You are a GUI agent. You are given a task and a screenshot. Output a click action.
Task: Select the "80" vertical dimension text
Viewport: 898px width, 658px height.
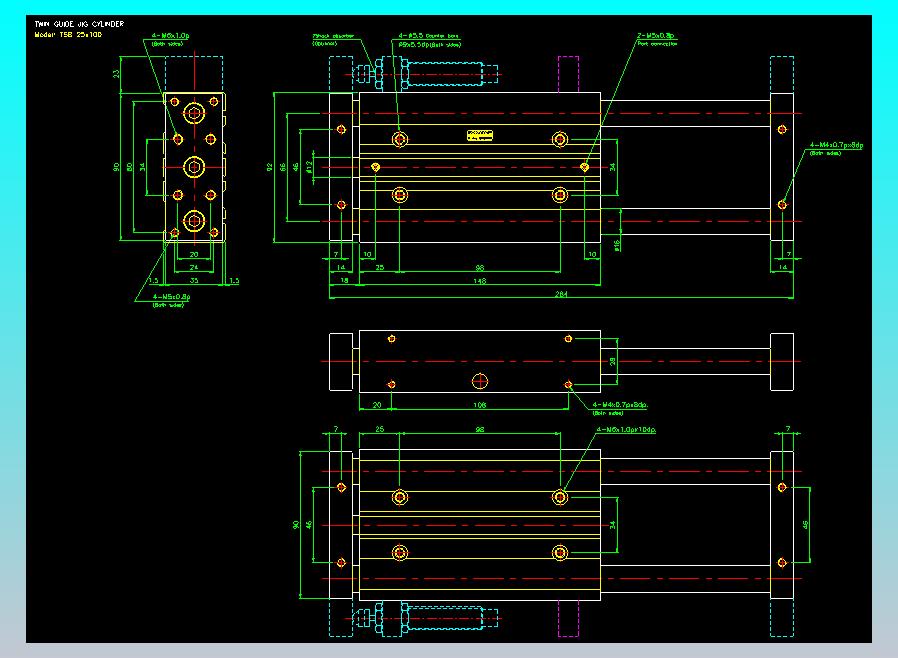point(129,167)
